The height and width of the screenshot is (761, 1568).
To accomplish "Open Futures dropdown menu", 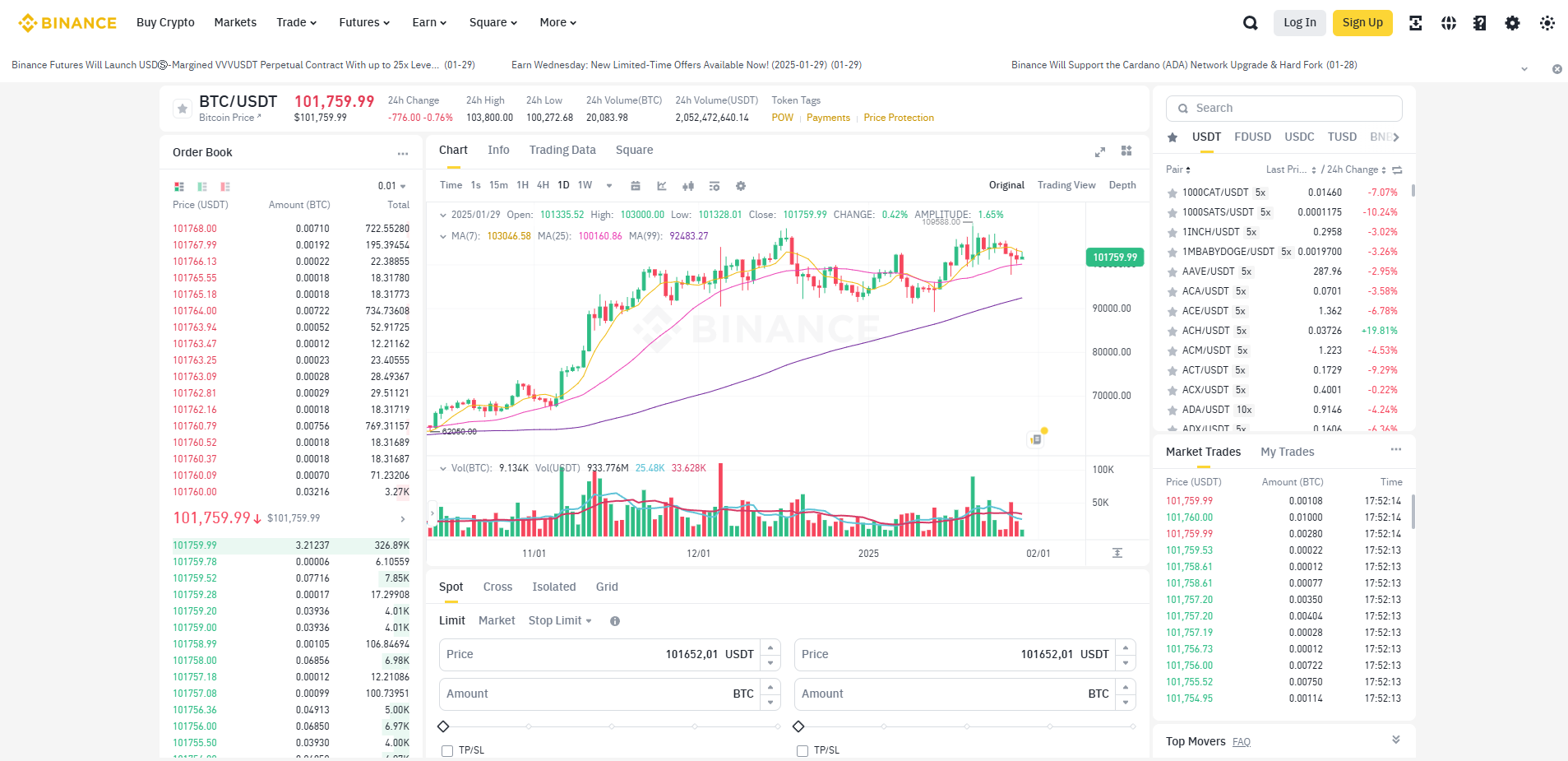I will tap(364, 22).
